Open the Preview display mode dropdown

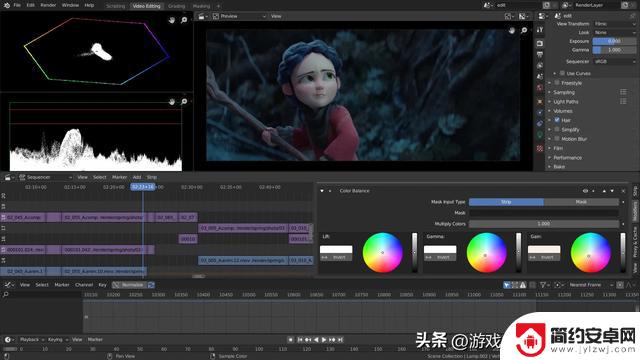(x=239, y=16)
